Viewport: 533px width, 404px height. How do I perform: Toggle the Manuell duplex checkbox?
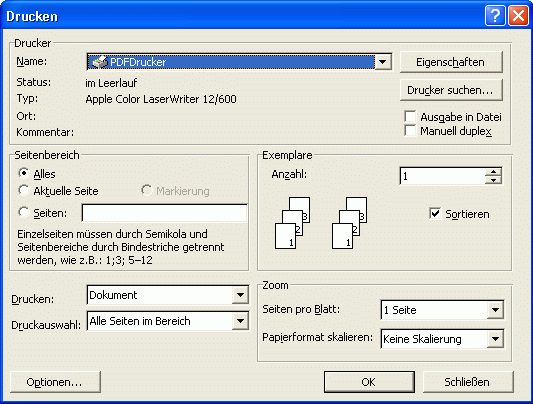[410, 130]
